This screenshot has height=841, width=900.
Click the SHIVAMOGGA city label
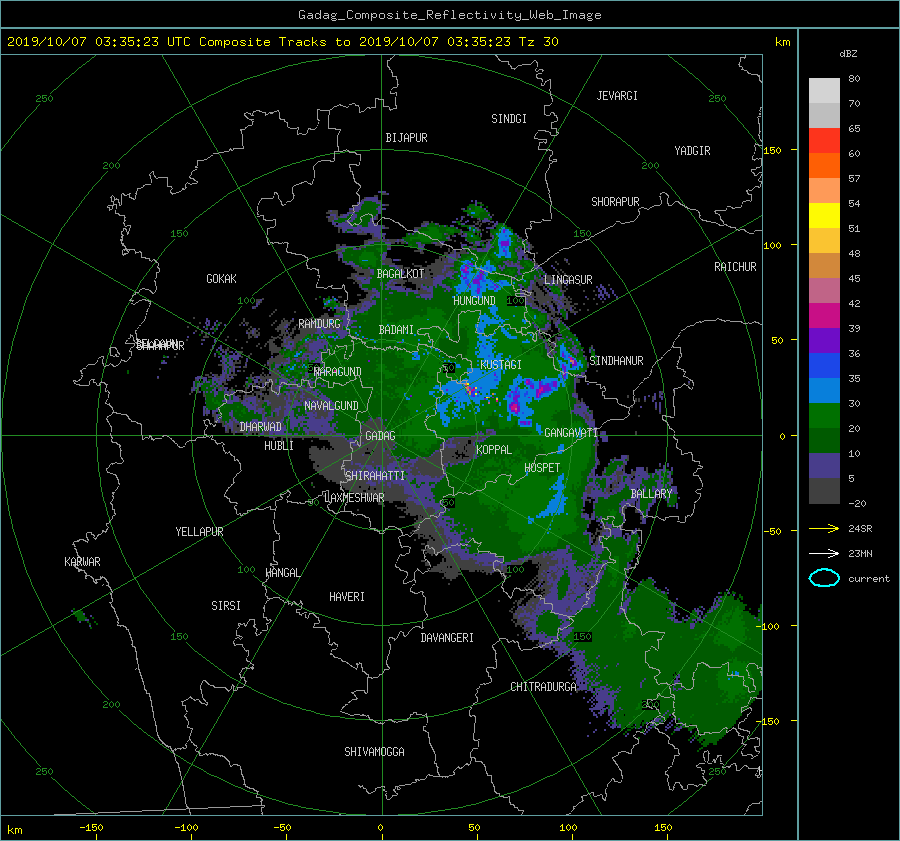click(x=374, y=752)
